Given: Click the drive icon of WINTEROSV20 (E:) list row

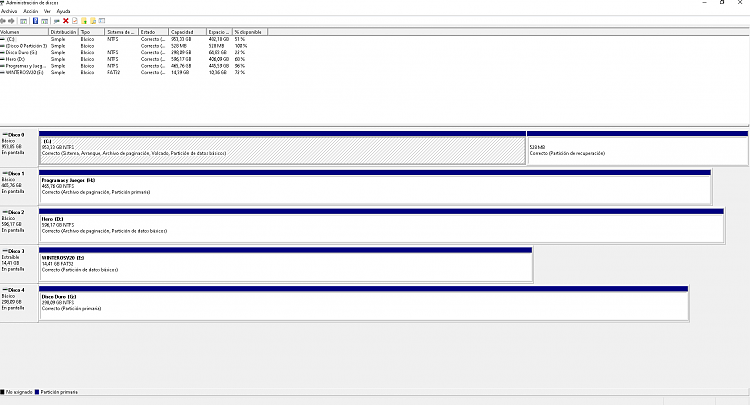Looking at the screenshot, I should pyautogui.click(x=2, y=73).
